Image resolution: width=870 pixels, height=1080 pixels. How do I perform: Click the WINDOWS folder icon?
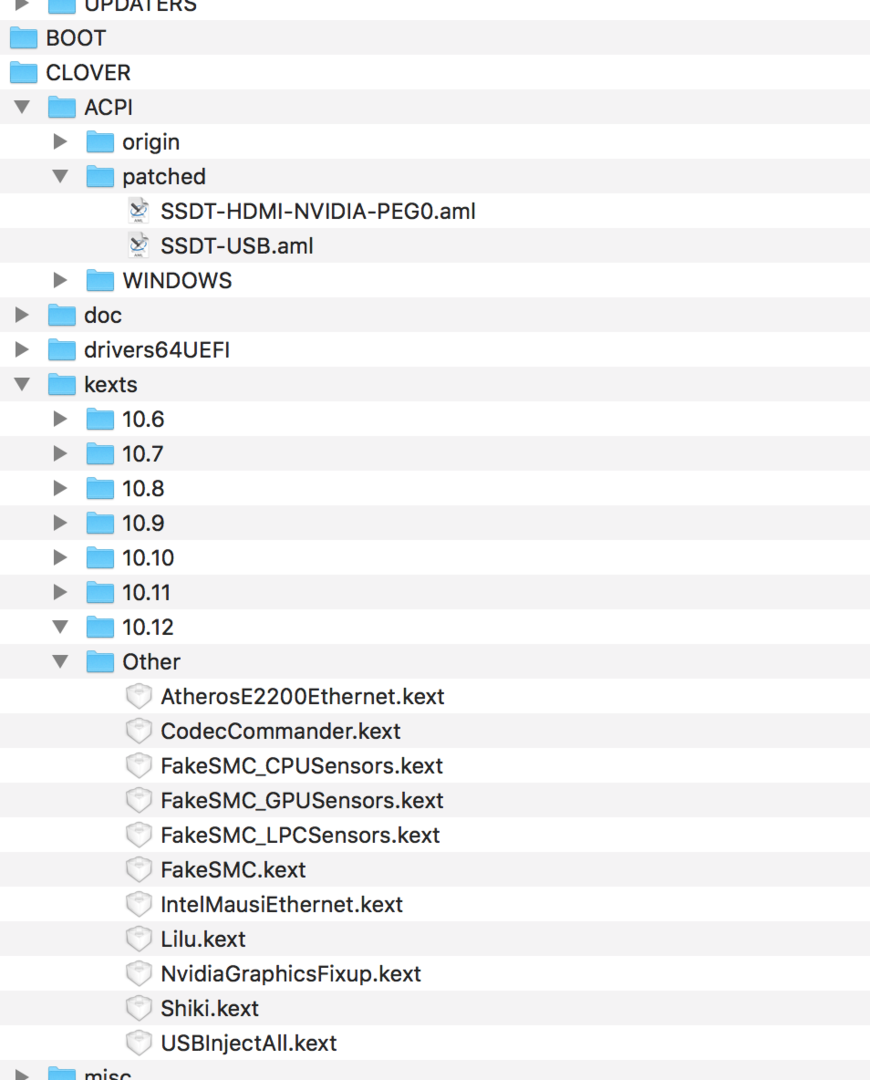click(100, 280)
